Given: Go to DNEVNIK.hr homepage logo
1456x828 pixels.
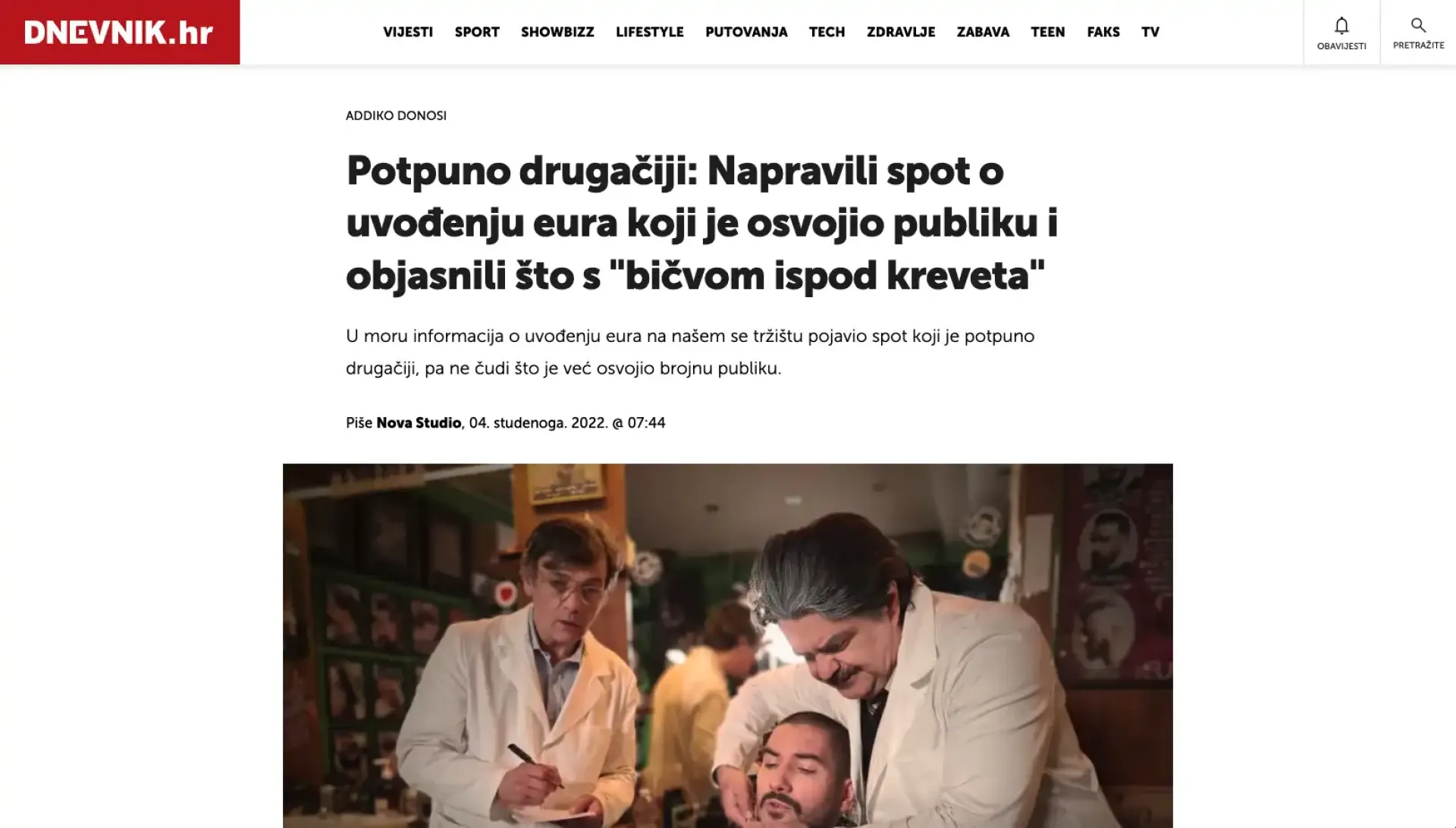Looking at the screenshot, I should (119, 32).
